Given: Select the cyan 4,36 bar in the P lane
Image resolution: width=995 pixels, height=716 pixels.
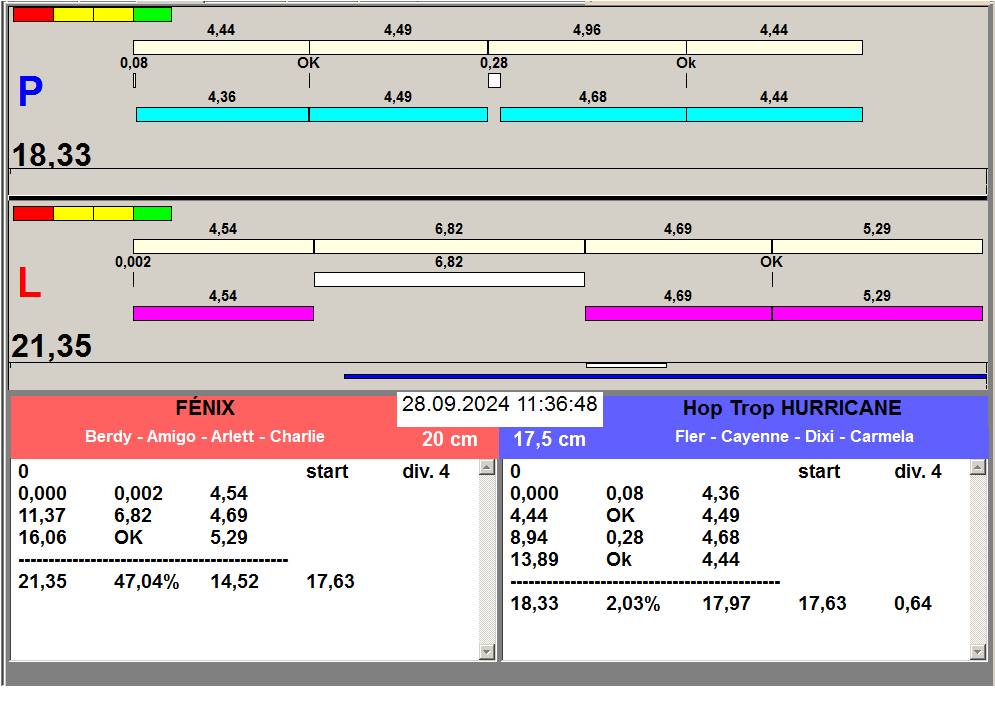Looking at the screenshot, I should pos(222,115).
